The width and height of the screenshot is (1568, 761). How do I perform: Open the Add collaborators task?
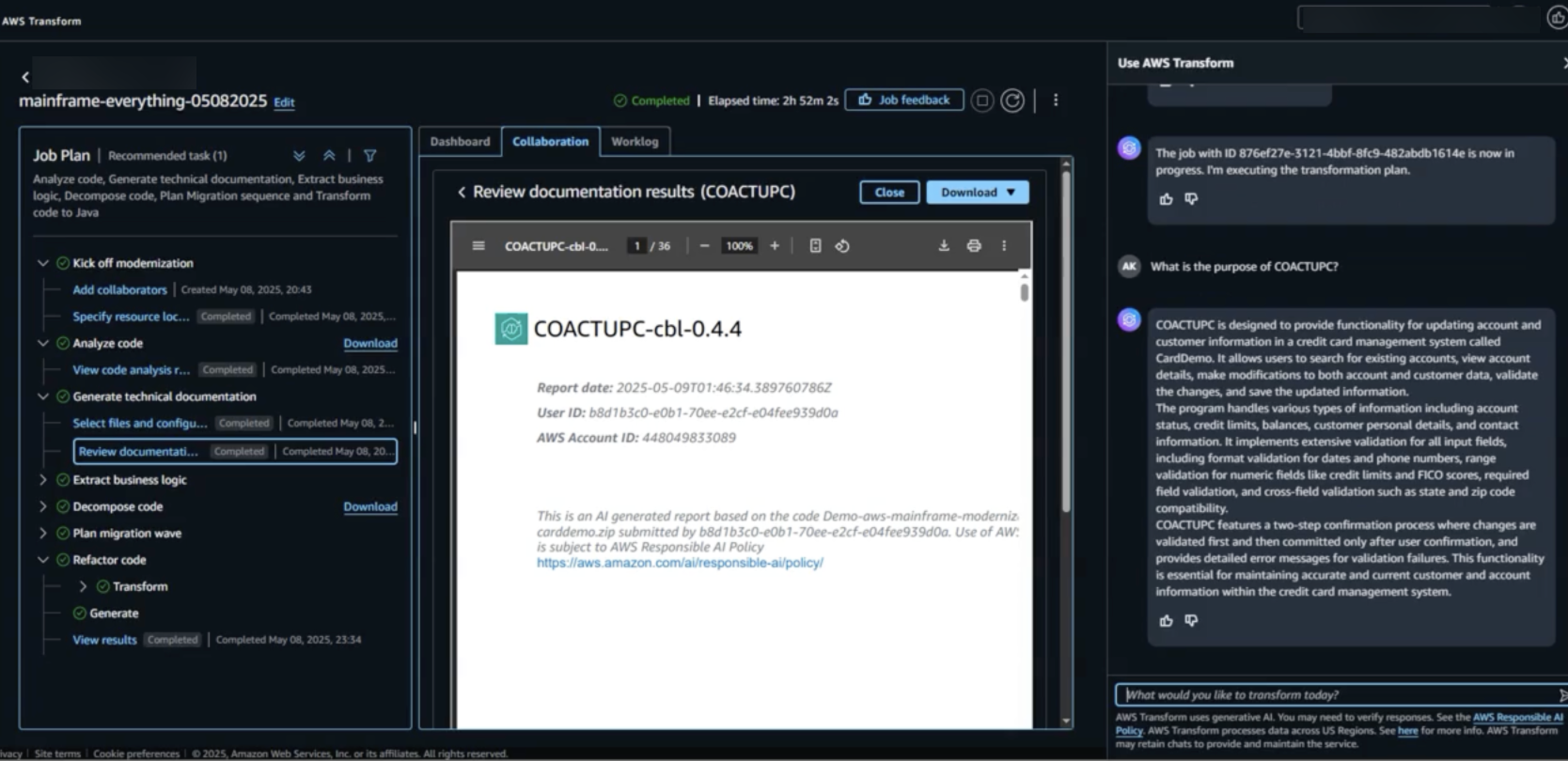(120, 290)
